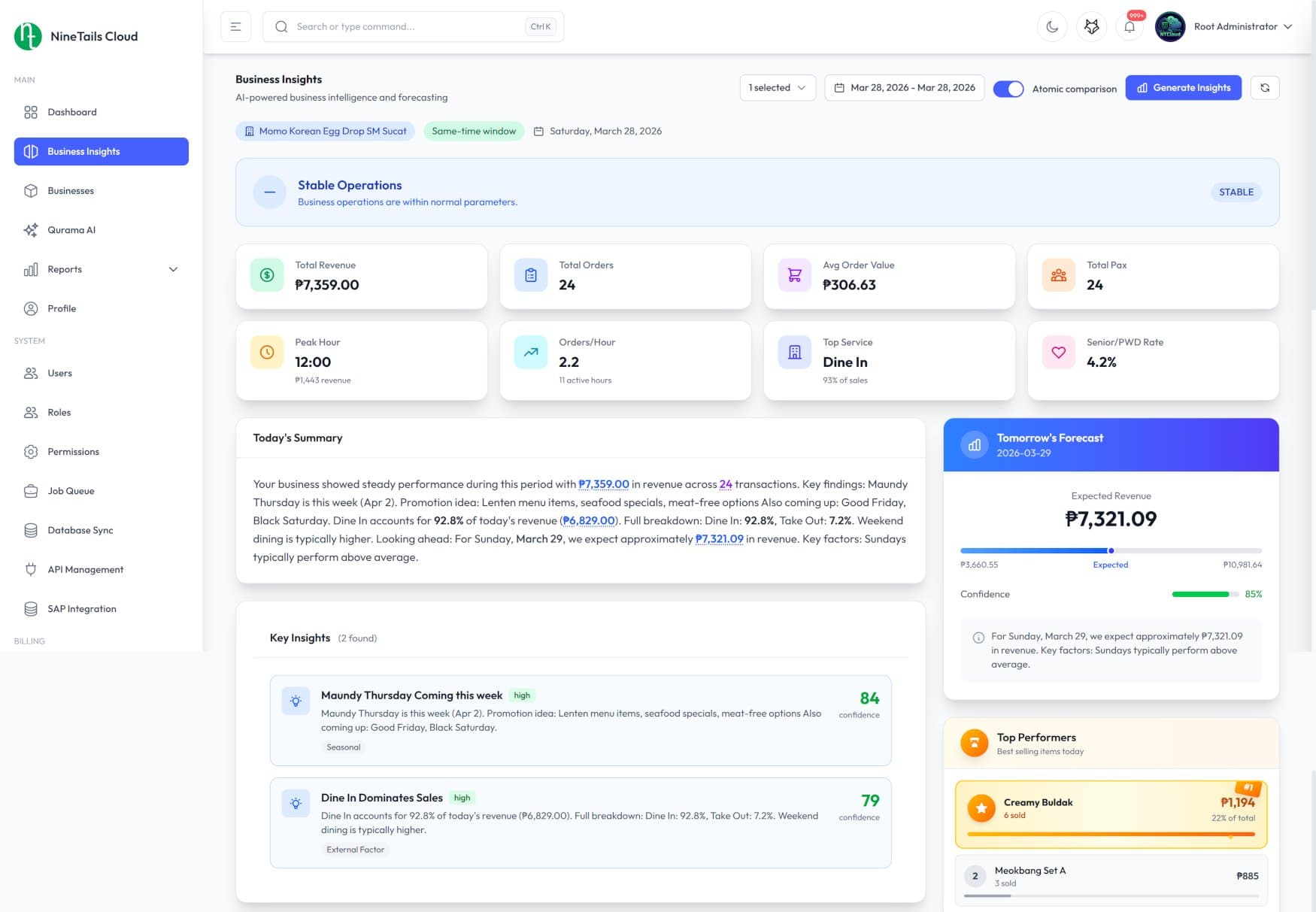Go to Dashboard in the sidebar

pos(71,112)
